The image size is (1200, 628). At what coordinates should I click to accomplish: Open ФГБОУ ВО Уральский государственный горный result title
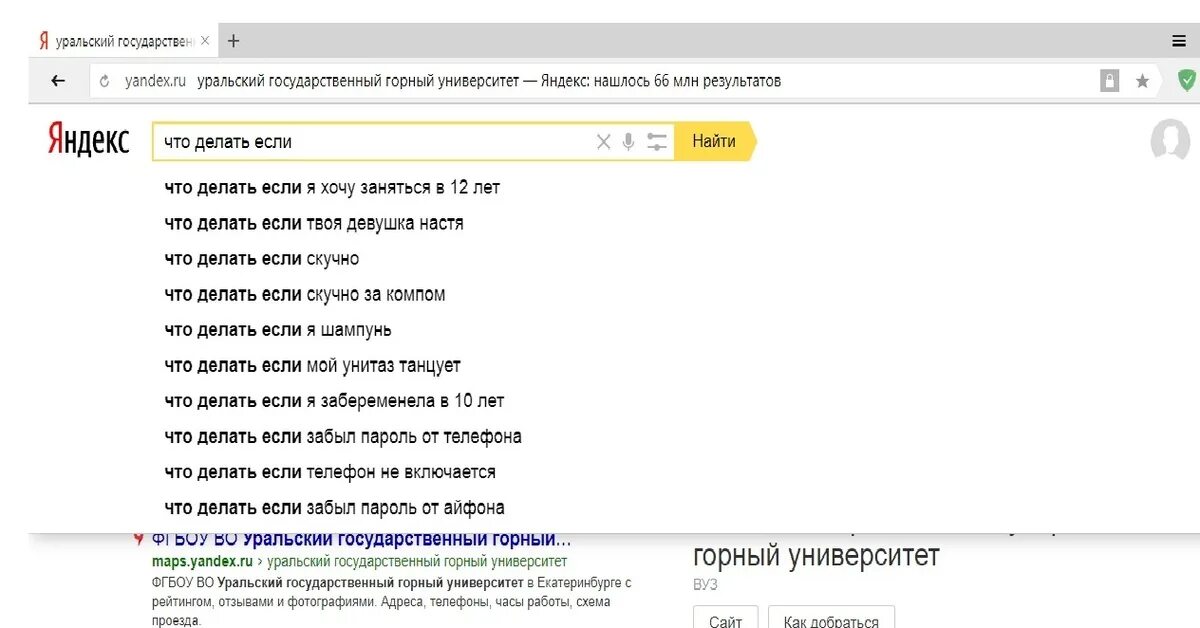tap(362, 540)
